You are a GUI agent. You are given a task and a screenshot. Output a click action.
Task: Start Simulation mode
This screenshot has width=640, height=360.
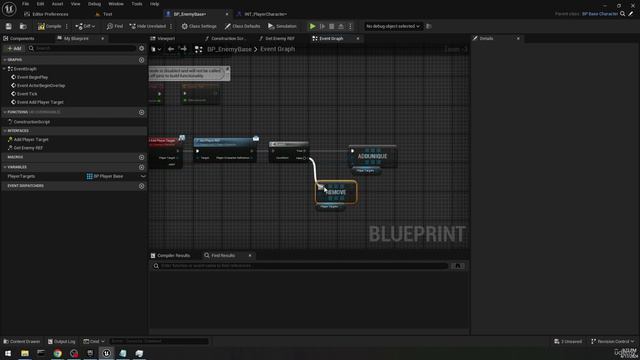click(282, 26)
